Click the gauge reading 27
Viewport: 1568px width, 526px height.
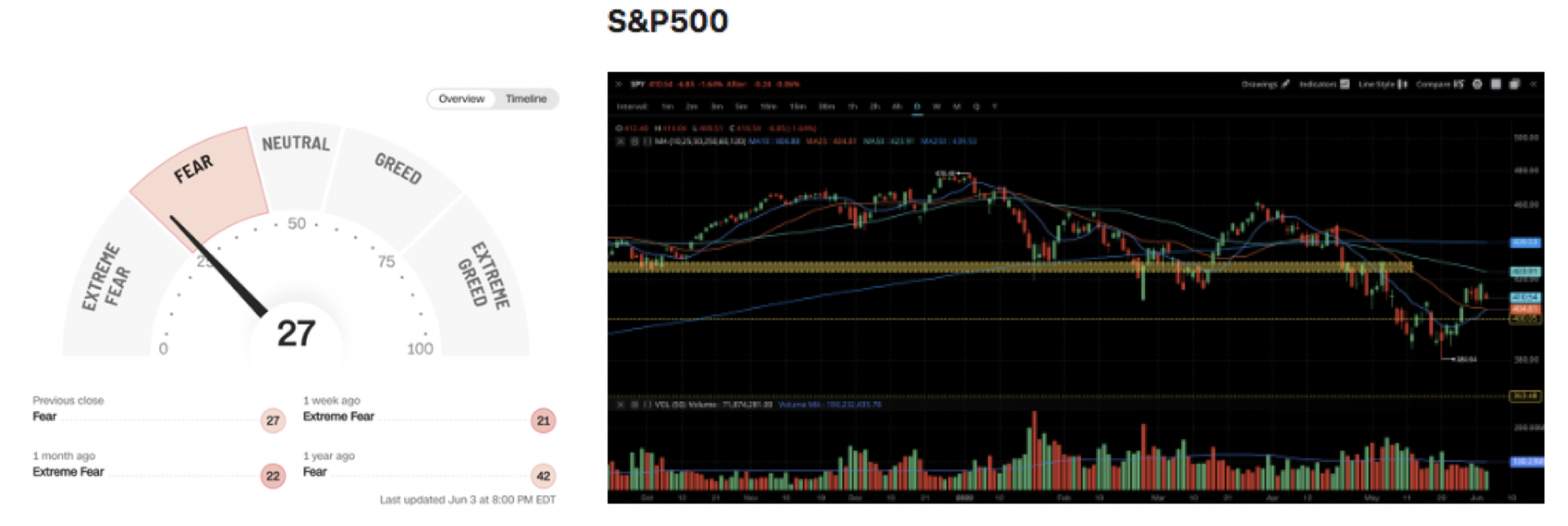[x=295, y=333]
